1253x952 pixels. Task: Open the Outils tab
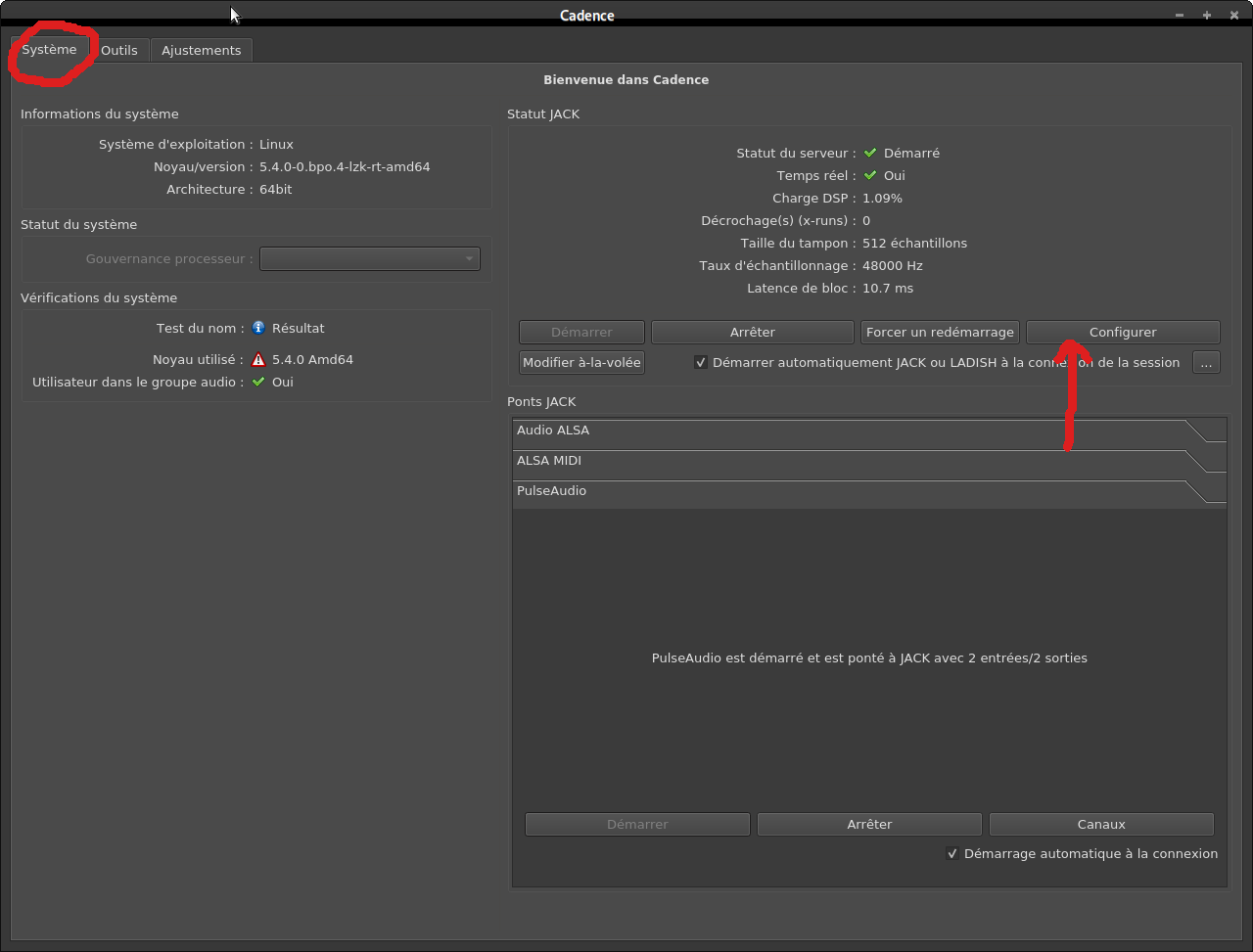click(119, 50)
